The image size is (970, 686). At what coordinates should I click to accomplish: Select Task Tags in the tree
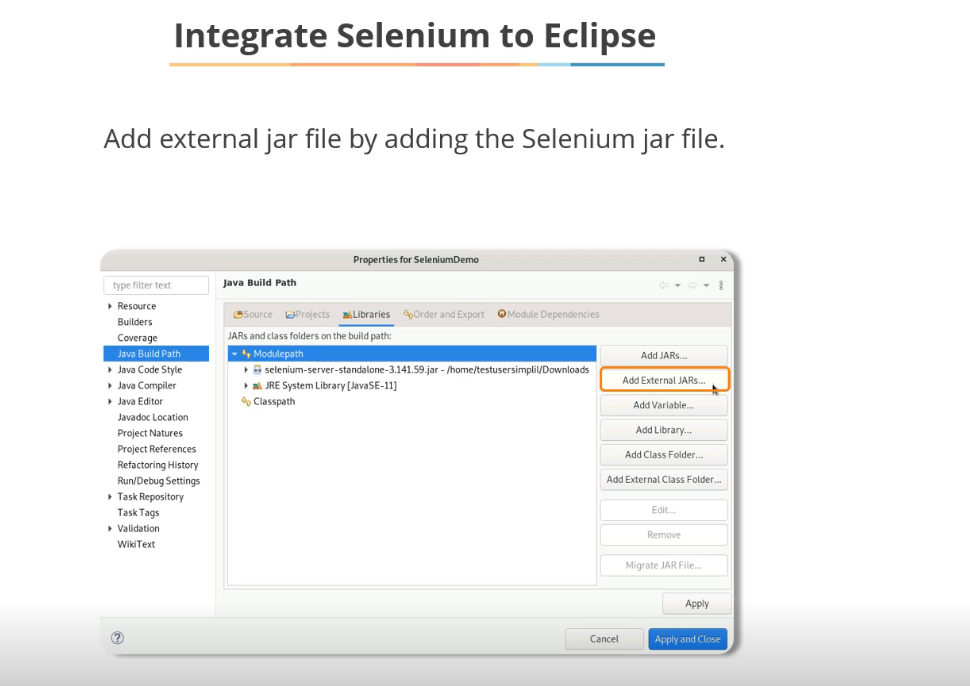pos(138,513)
